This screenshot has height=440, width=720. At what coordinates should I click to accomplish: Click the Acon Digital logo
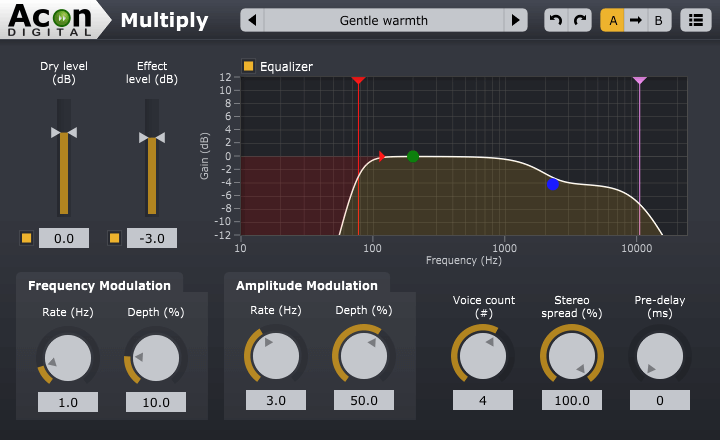point(50,20)
